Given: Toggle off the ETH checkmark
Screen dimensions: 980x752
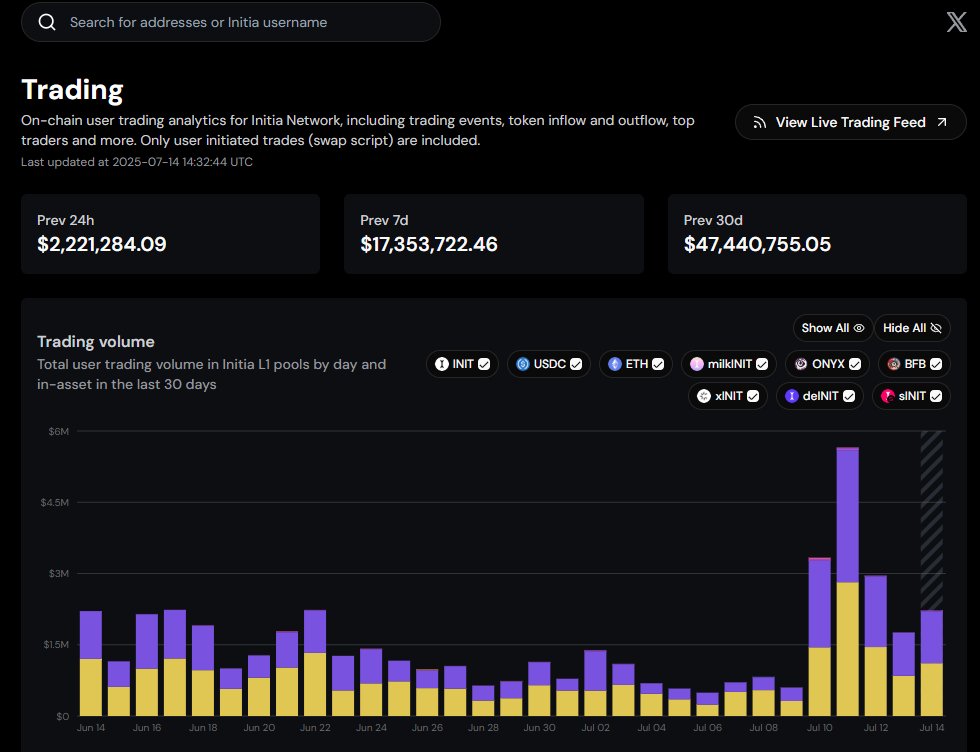Looking at the screenshot, I should coord(659,364).
